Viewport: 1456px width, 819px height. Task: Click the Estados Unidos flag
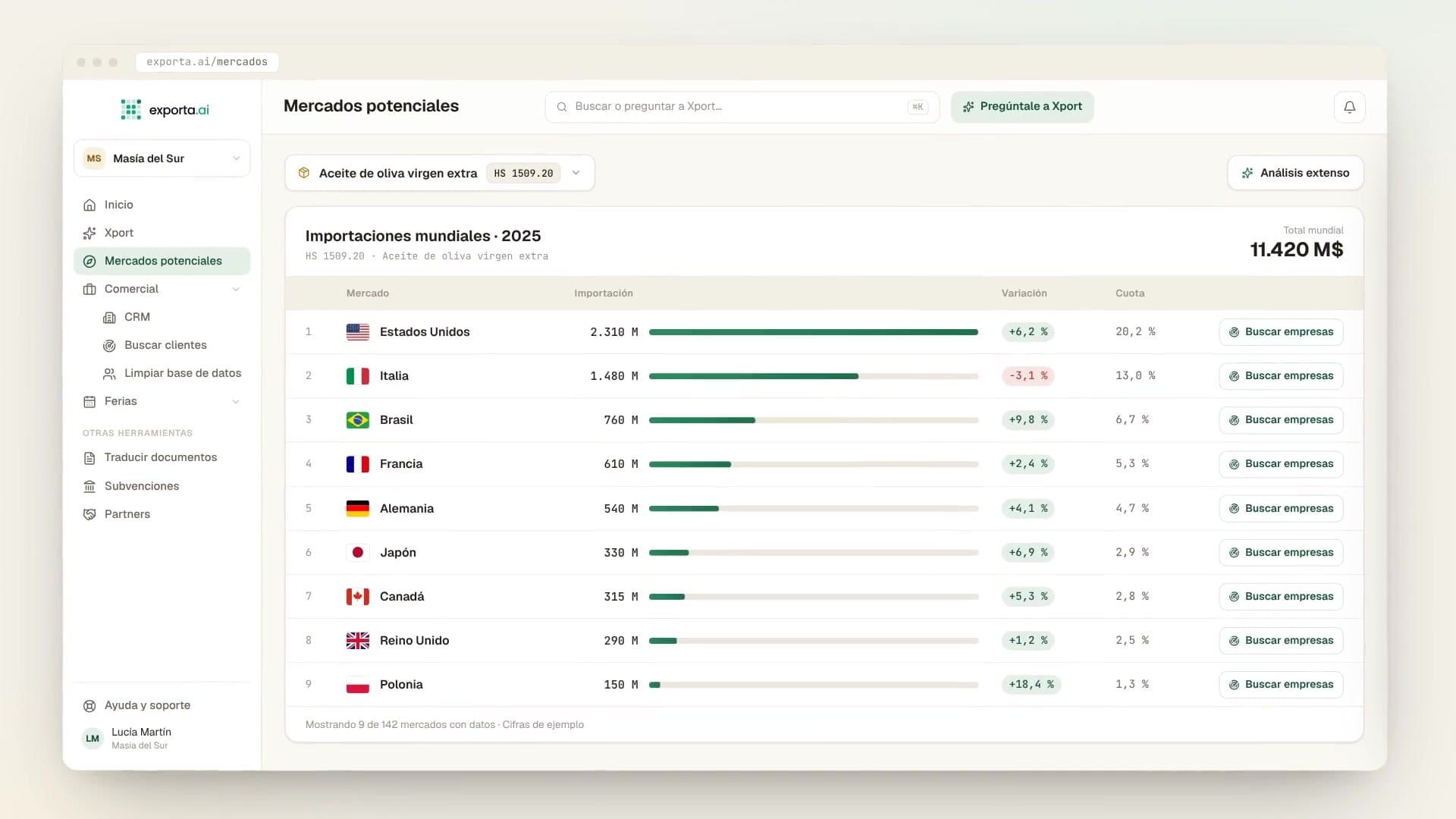coord(358,331)
